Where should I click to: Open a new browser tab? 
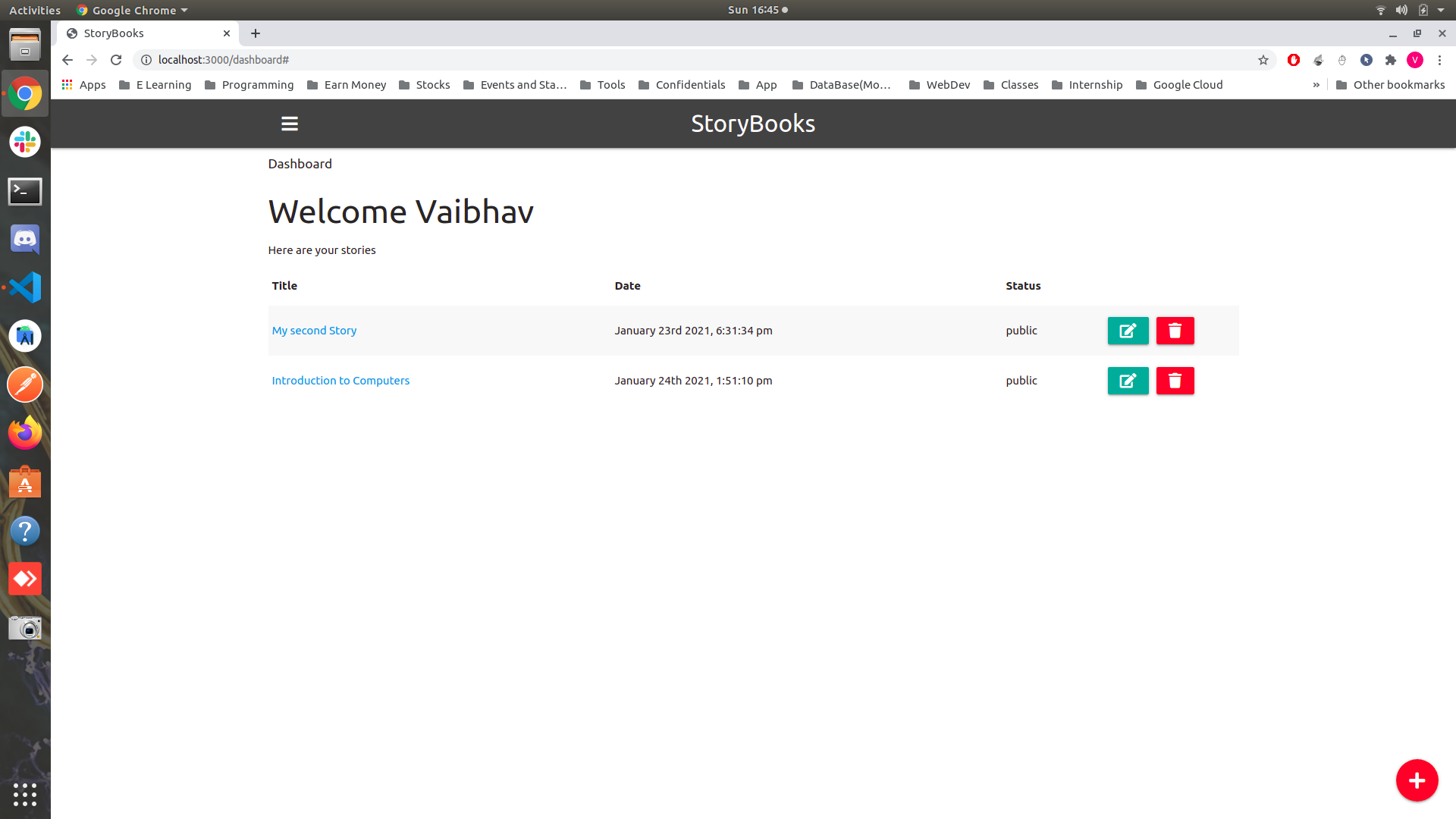tap(256, 33)
